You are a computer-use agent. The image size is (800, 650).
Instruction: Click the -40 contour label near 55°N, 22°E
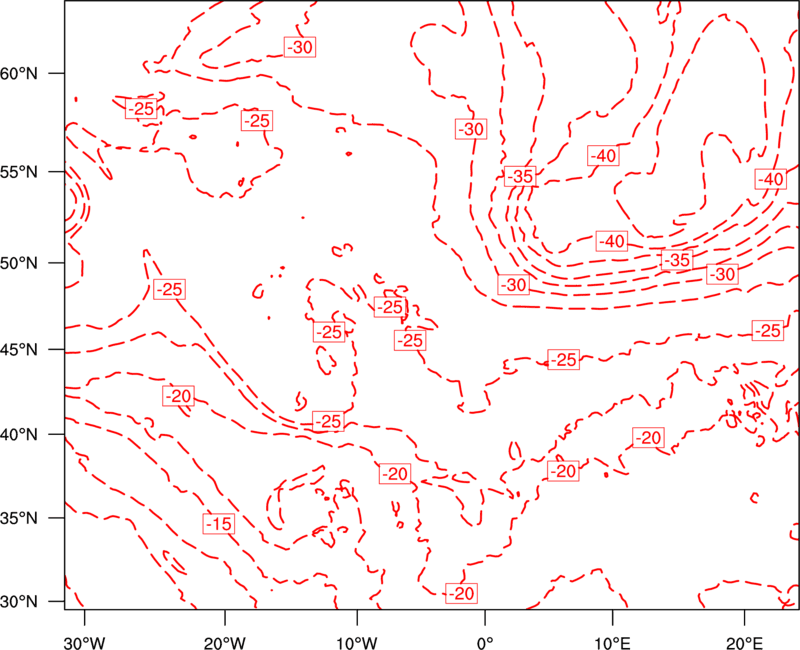(771, 179)
